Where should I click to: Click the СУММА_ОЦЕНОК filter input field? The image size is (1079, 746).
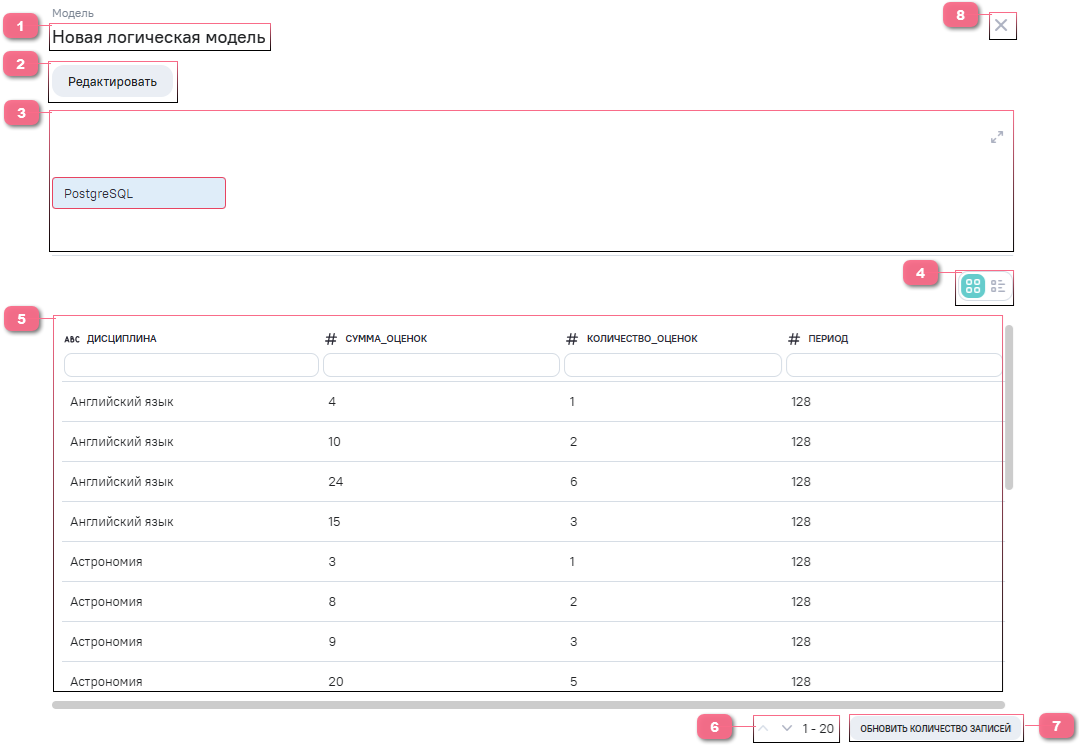point(441,366)
